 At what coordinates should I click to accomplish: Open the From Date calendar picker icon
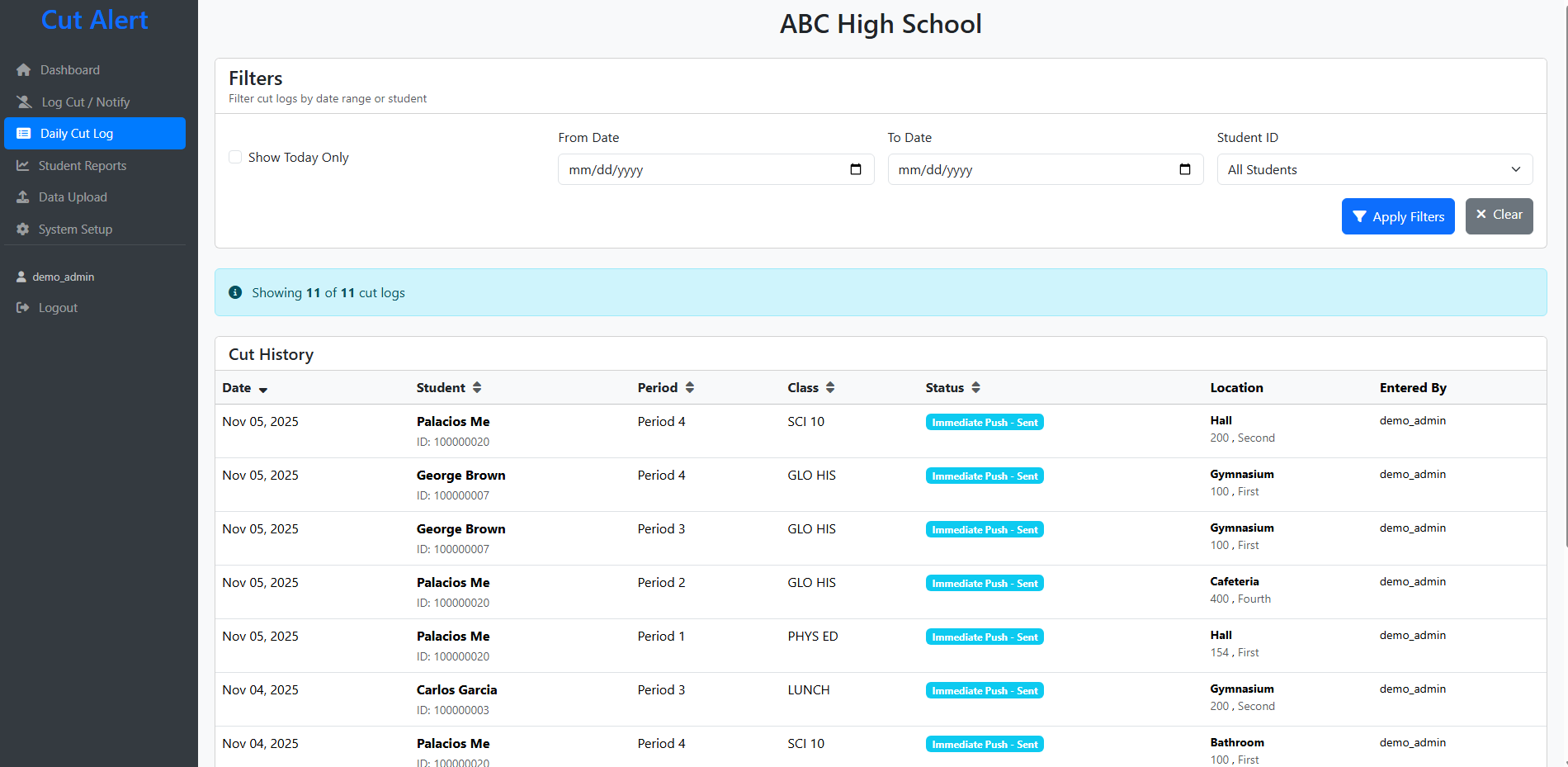[x=855, y=169]
